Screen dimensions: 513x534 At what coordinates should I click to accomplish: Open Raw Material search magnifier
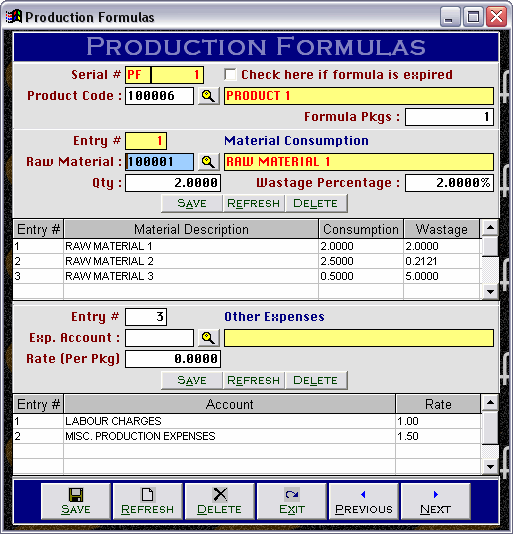208,162
